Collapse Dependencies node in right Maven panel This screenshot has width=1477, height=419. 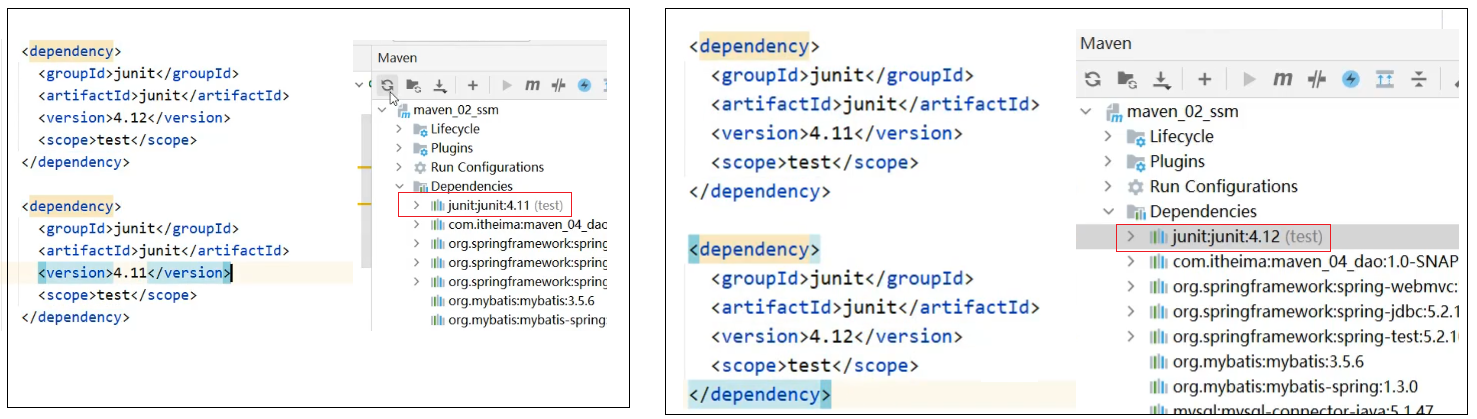1107,212
